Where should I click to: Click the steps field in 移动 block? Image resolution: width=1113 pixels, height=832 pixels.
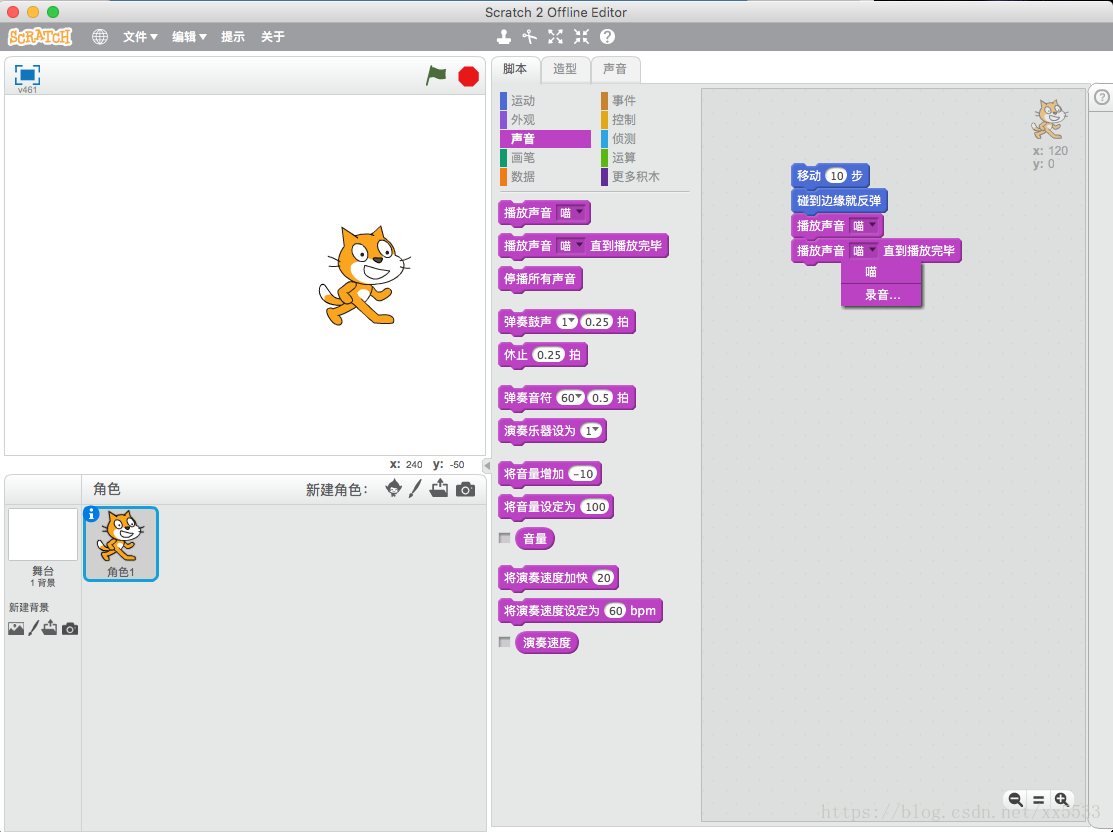pos(837,175)
